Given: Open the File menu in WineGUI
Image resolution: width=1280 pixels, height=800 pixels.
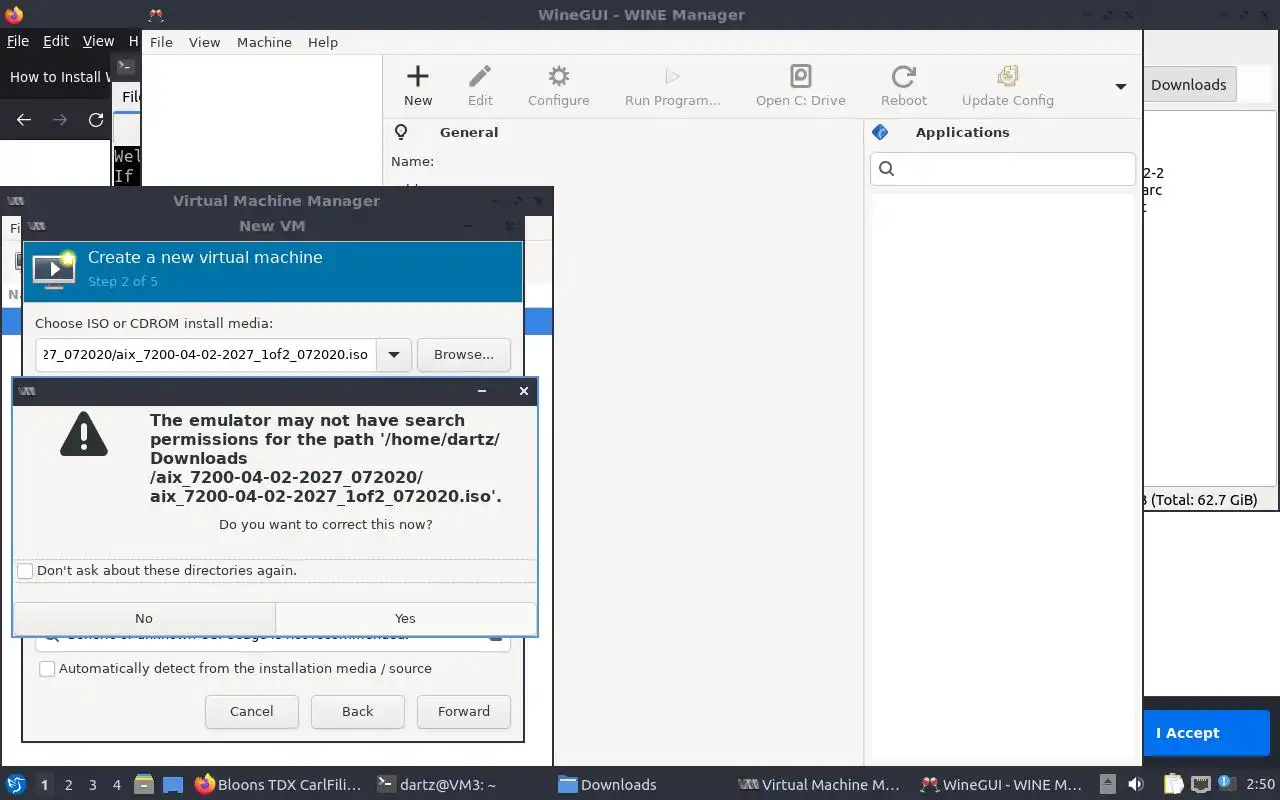Looking at the screenshot, I should [161, 42].
